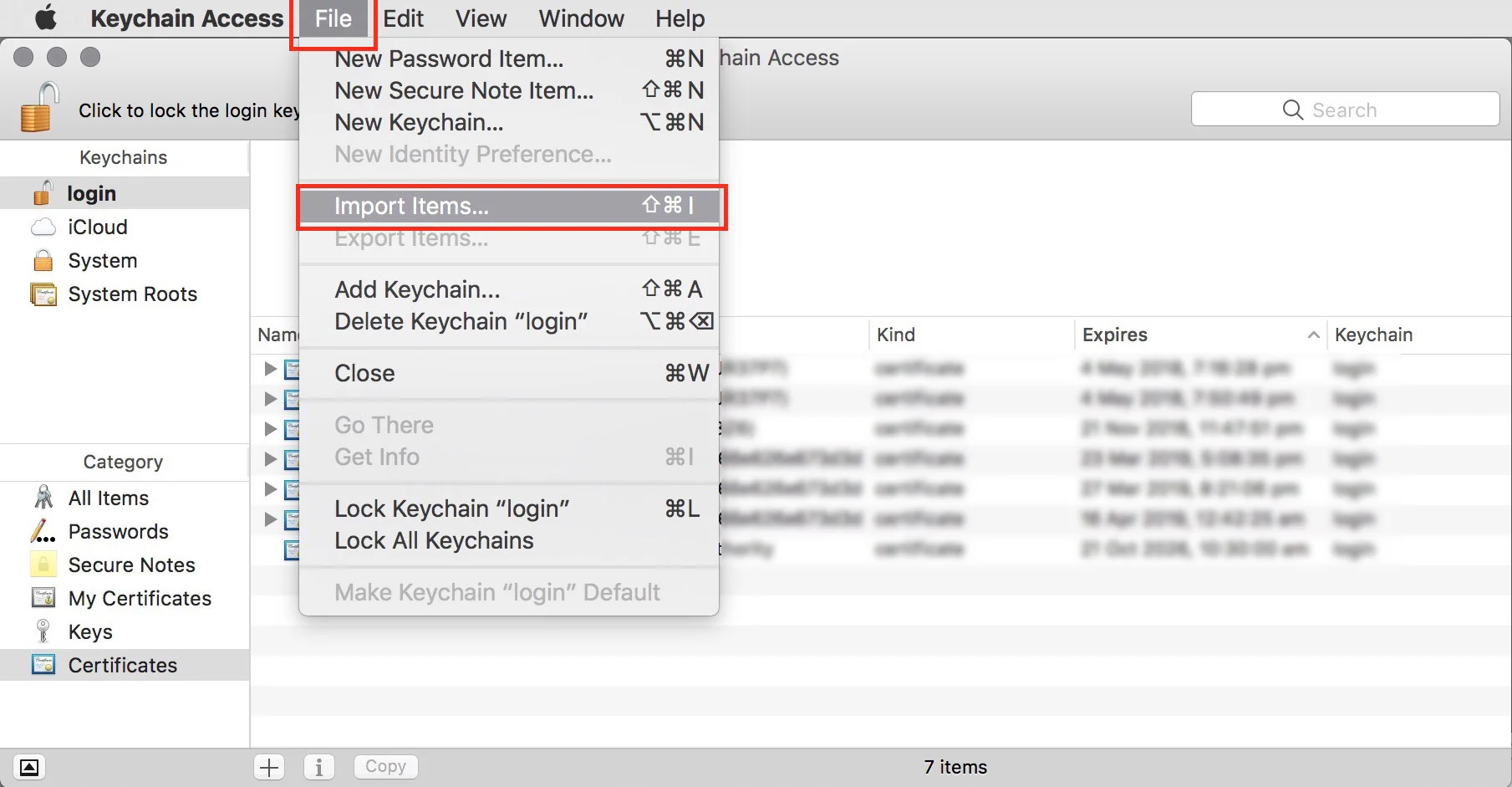Click the Category sidebar heading
Viewport: 1512px width, 787px height.
pyautogui.click(x=123, y=462)
